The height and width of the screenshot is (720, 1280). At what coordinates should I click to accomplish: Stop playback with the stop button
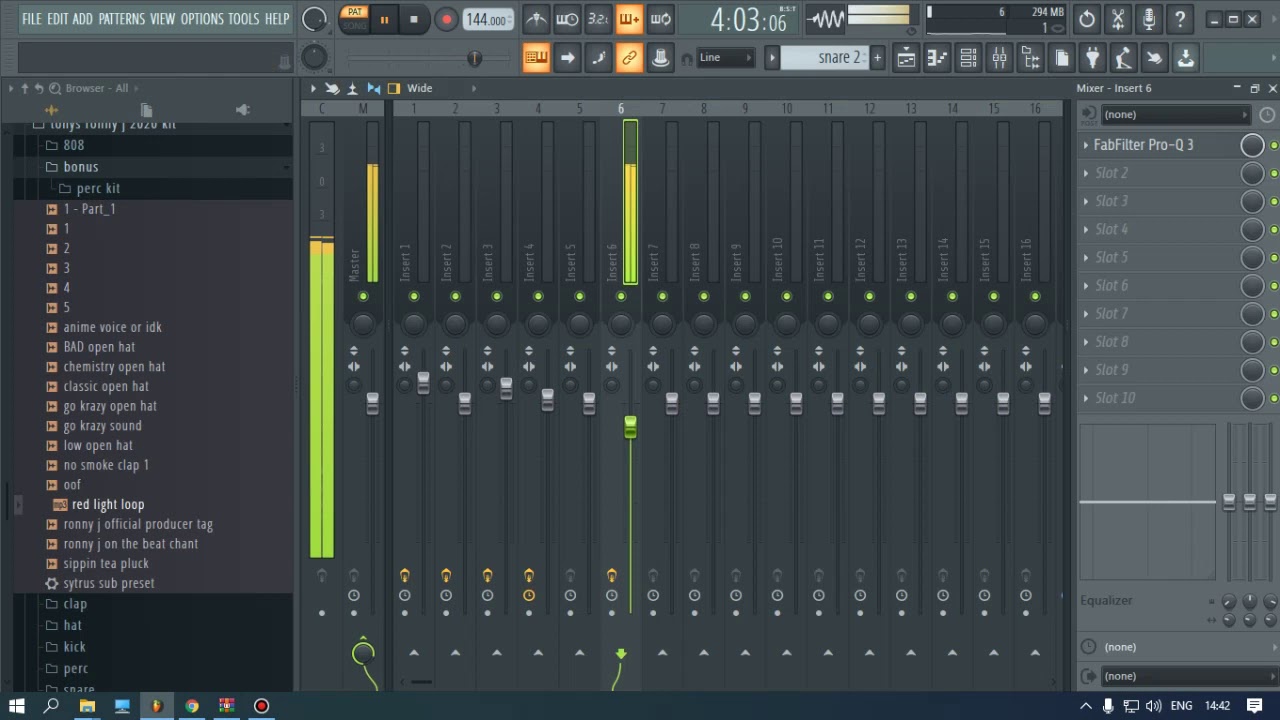coord(413,20)
